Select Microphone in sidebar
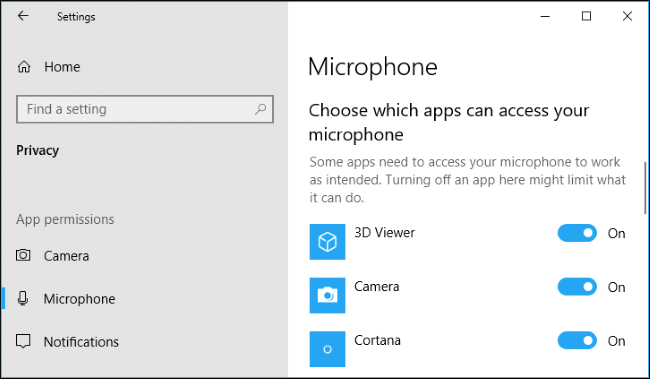Viewport: 650px width, 379px height. tap(80, 299)
